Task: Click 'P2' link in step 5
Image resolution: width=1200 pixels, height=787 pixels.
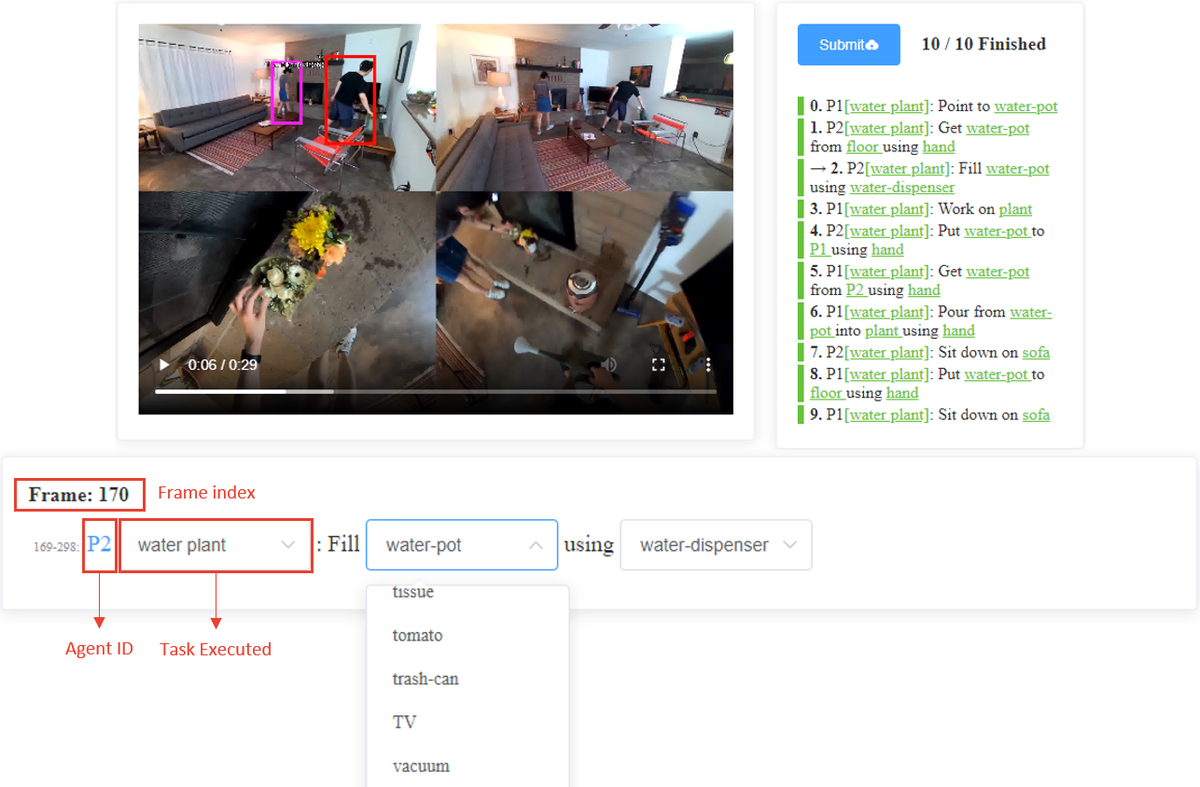Action: (856, 290)
